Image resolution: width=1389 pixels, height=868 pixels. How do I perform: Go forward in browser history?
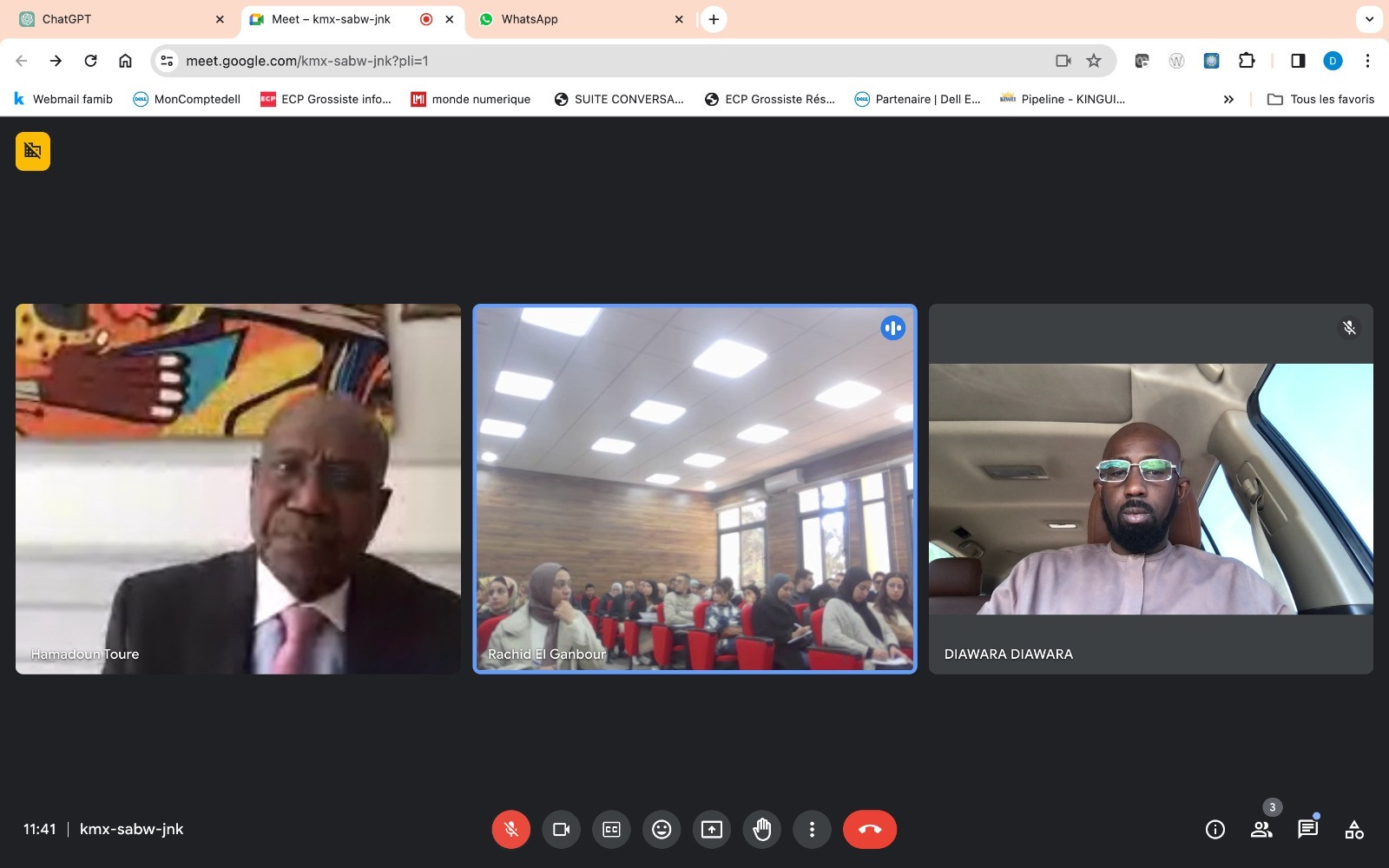pyautogui.click(x=56, y=61)
